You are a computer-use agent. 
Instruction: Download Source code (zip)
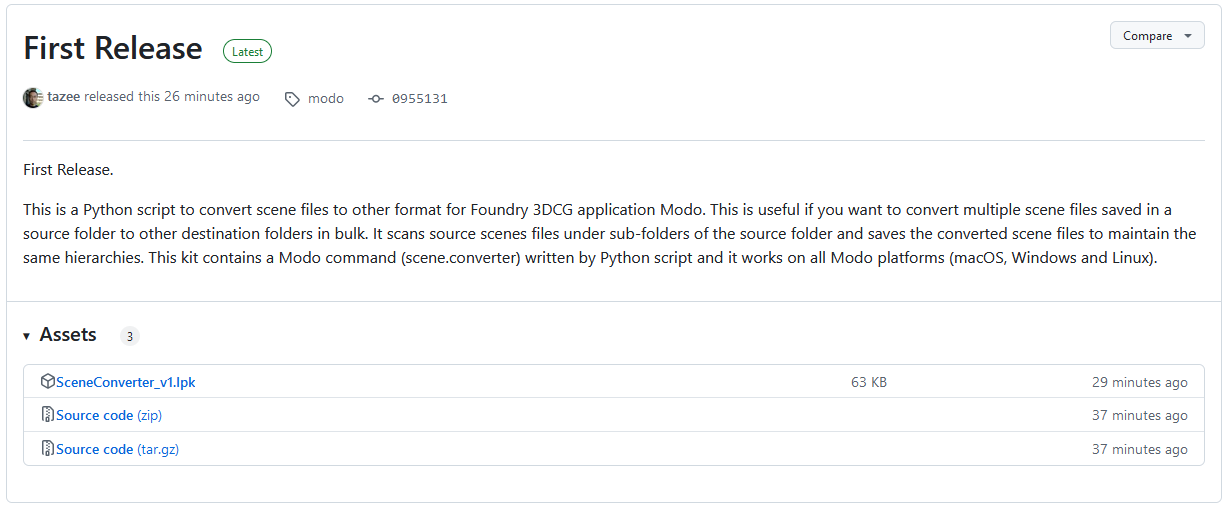pos(109,415)
